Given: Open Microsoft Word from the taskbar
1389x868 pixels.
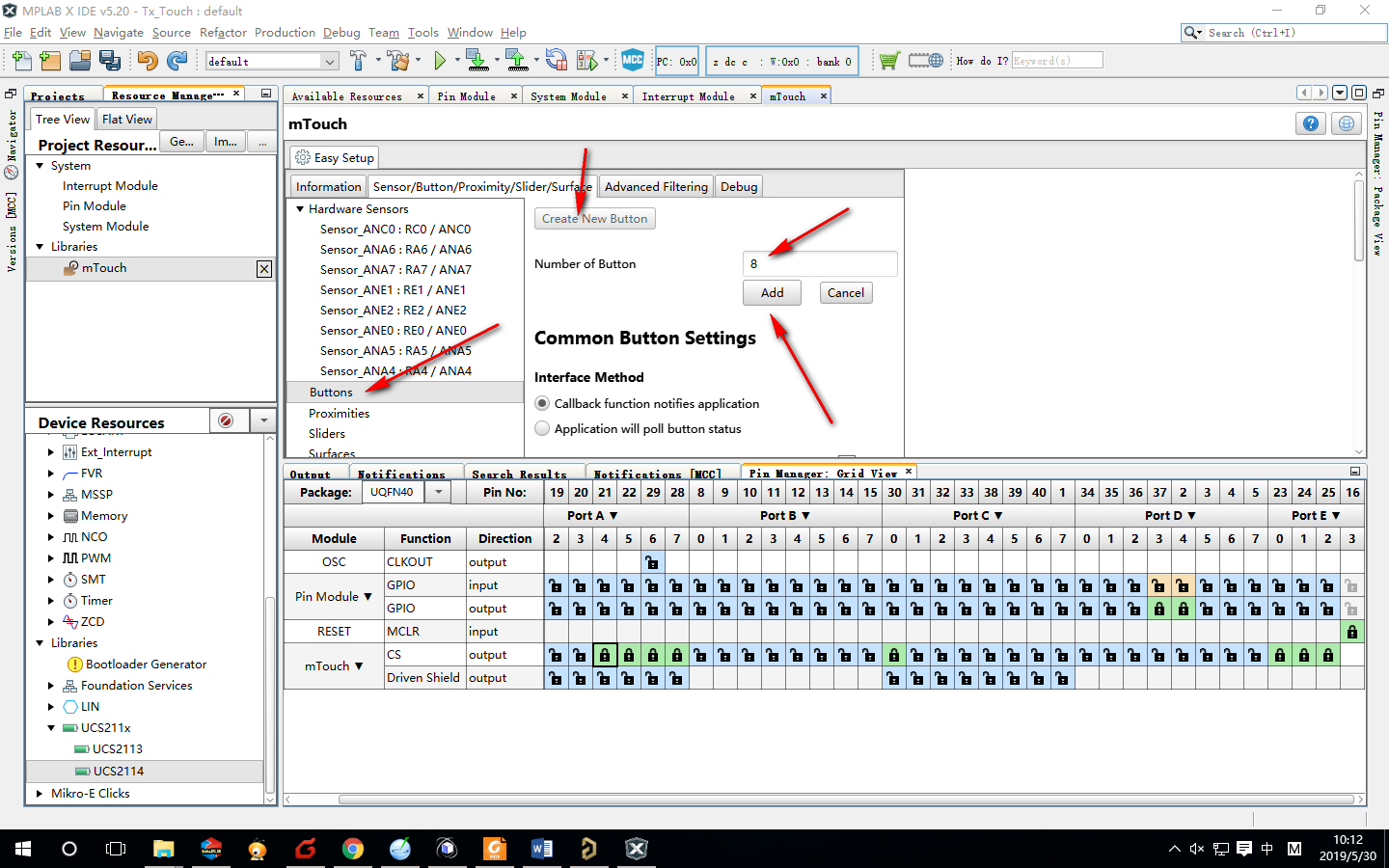Looking at the screenshot, I should click(542, 849).
